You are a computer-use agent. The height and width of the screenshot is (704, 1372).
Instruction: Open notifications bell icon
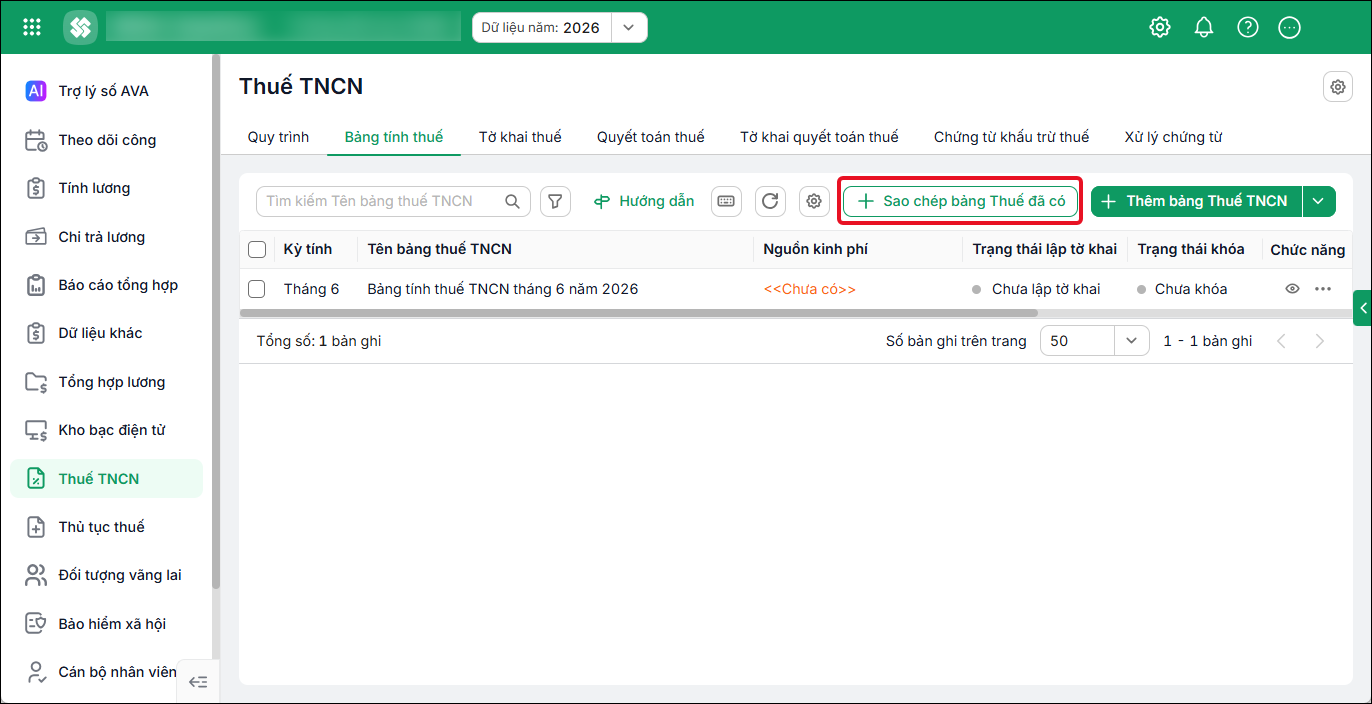(1204, 27)
